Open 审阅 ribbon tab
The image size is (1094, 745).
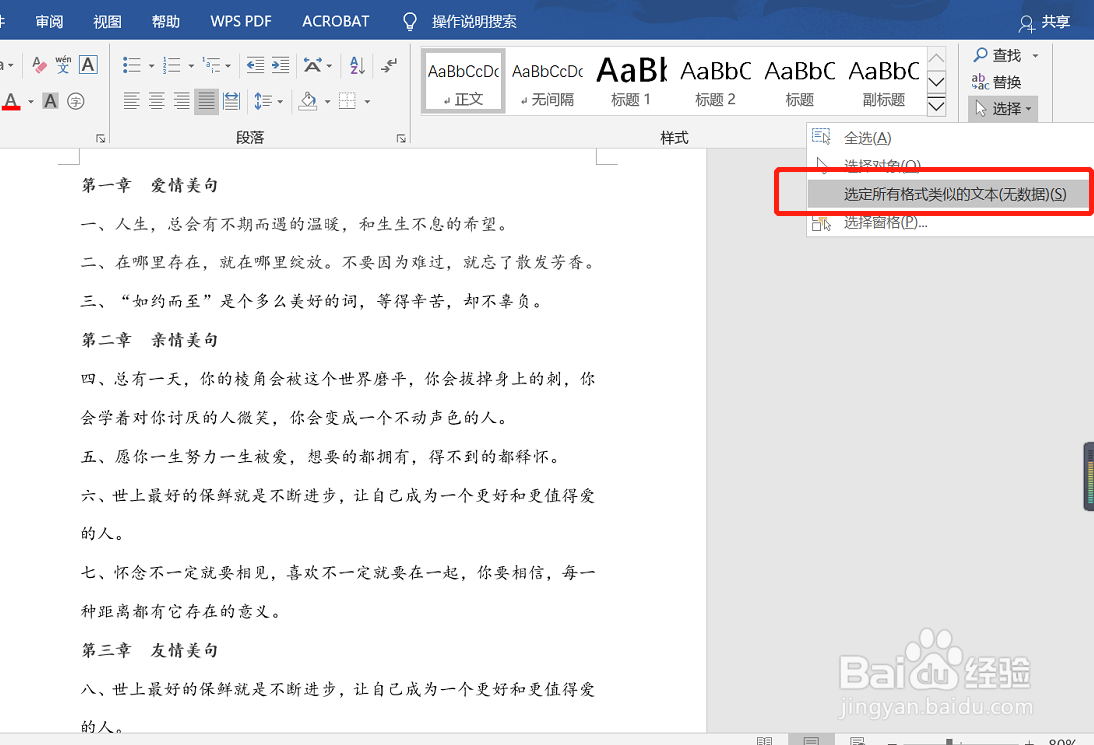49,22
